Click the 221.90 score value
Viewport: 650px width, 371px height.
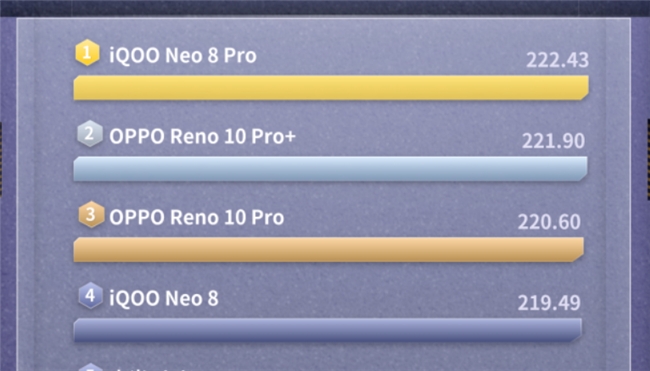553,141
